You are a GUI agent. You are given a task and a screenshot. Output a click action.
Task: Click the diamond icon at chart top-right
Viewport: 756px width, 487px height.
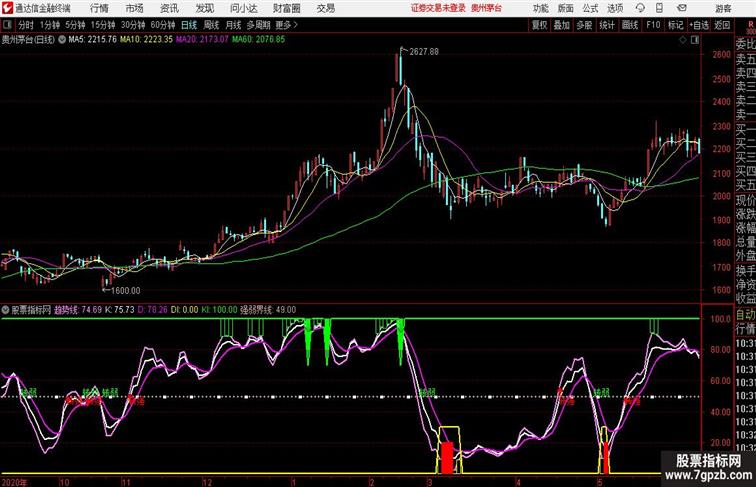tap(683, 40)
